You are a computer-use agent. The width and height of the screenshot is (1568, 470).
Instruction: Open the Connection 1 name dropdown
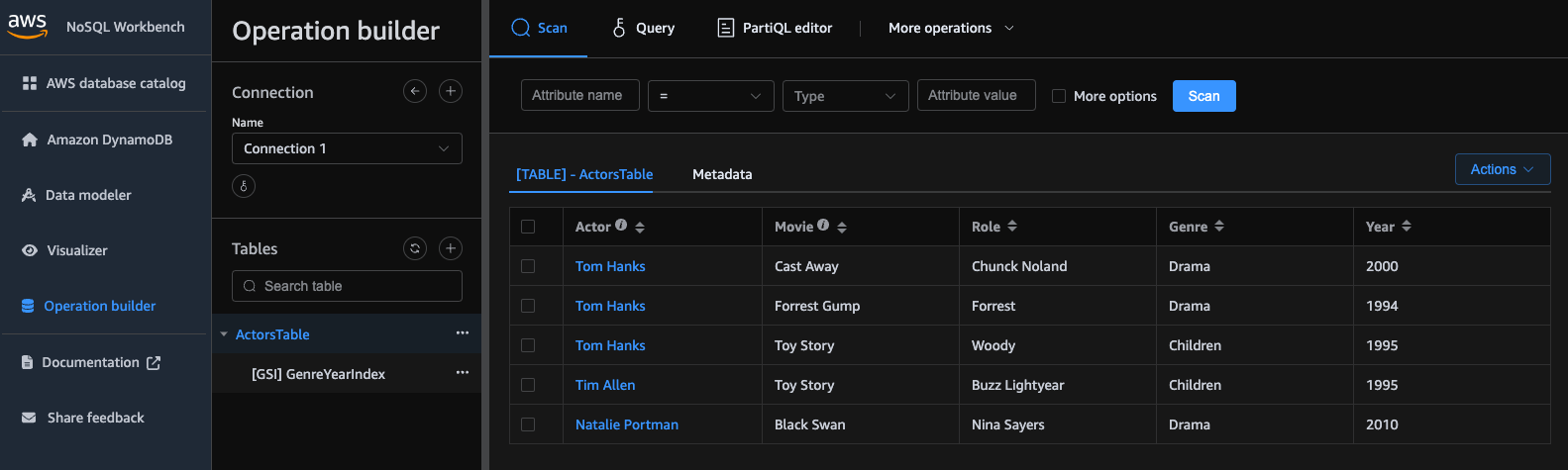347,148
